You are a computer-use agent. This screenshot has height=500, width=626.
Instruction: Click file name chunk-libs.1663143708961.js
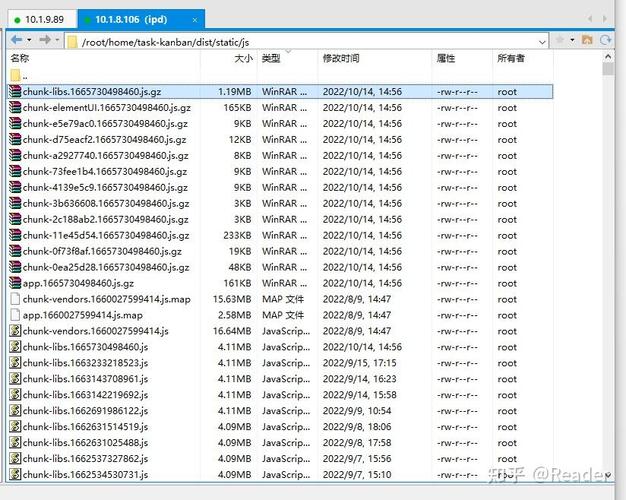pyautogui.click(x=85, y=379)
